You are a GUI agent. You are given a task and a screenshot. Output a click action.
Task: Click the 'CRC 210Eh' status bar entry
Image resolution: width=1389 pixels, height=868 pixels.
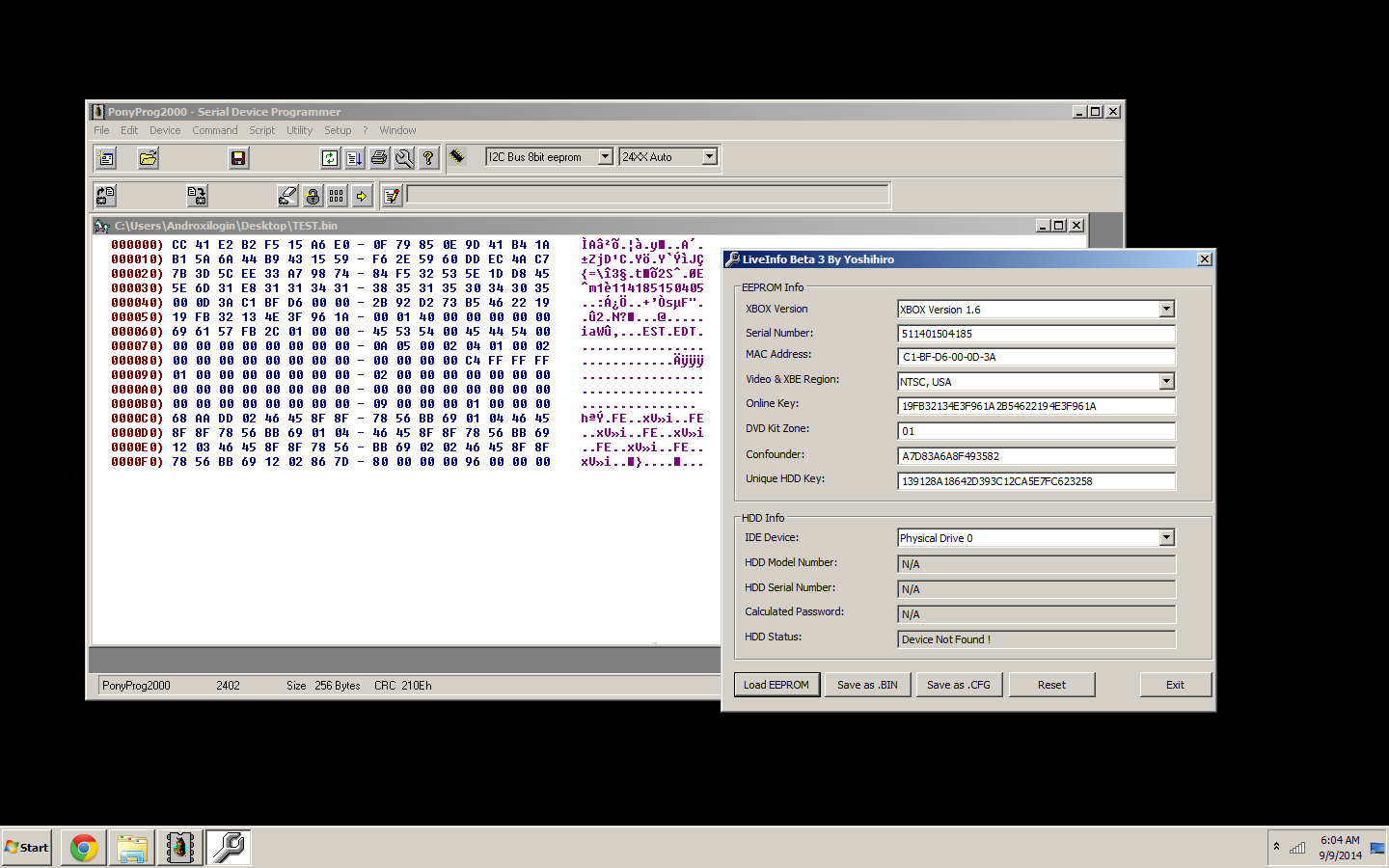pos(403,686)
